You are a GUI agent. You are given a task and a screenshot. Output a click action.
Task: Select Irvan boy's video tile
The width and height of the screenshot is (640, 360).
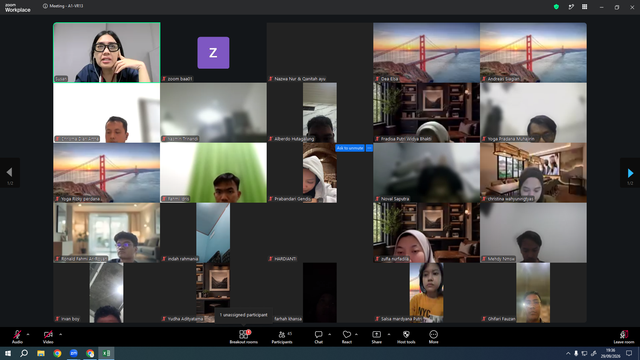pyautogui.click(x=107, y=293)
